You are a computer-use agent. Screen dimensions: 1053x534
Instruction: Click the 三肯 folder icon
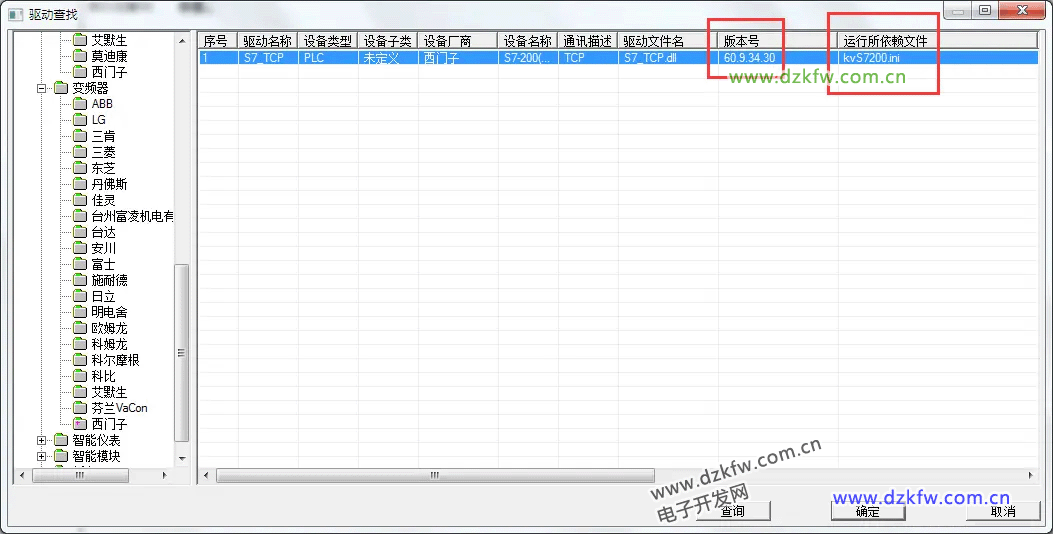click(80, 136)
